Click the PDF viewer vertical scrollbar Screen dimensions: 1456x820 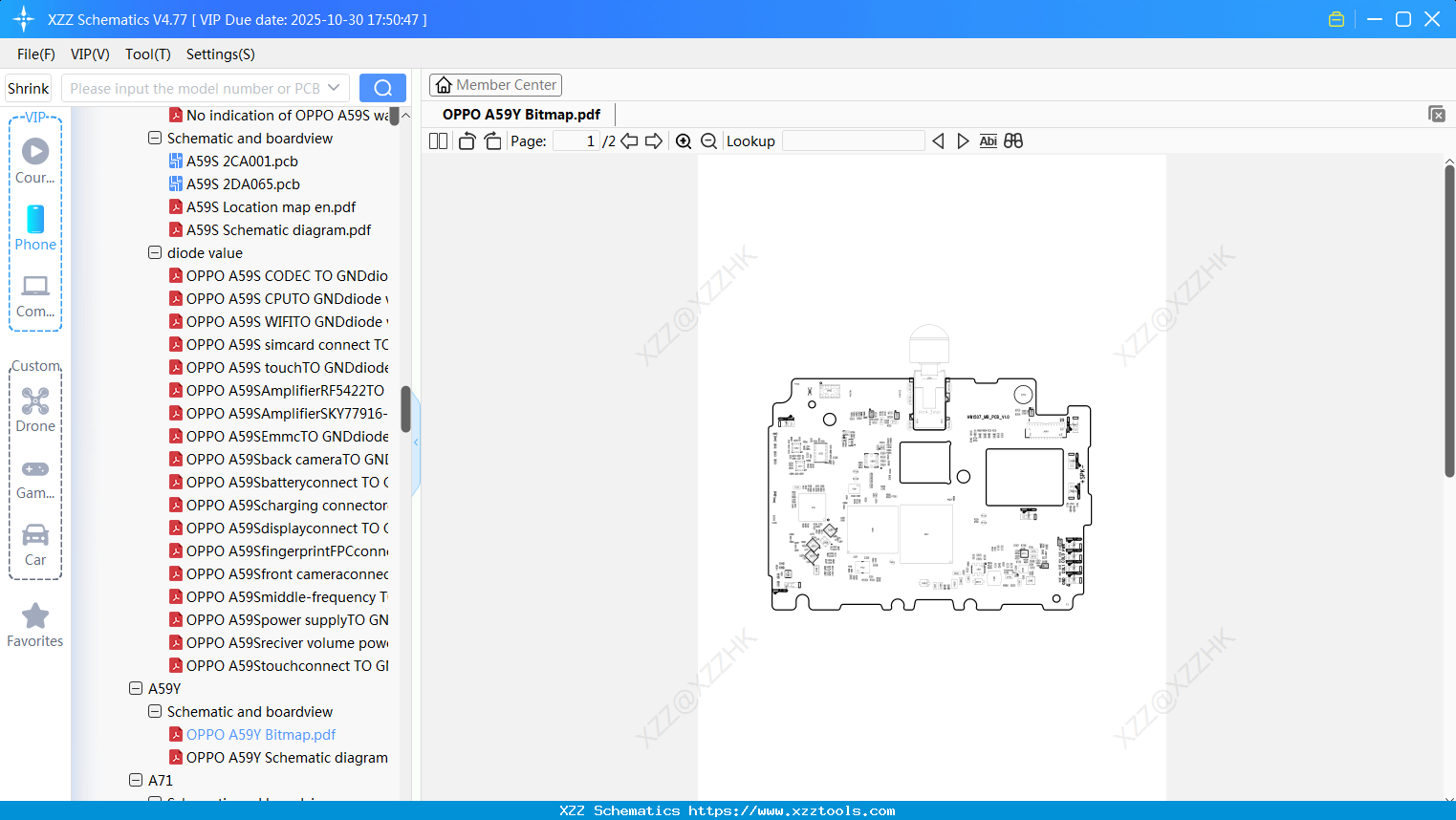1449,321
